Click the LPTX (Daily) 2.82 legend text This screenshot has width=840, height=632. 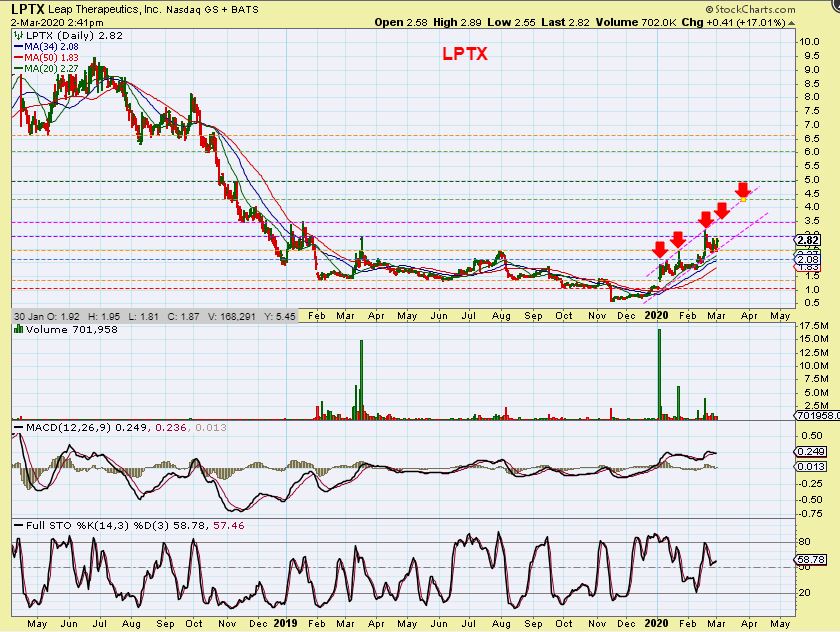74,35
